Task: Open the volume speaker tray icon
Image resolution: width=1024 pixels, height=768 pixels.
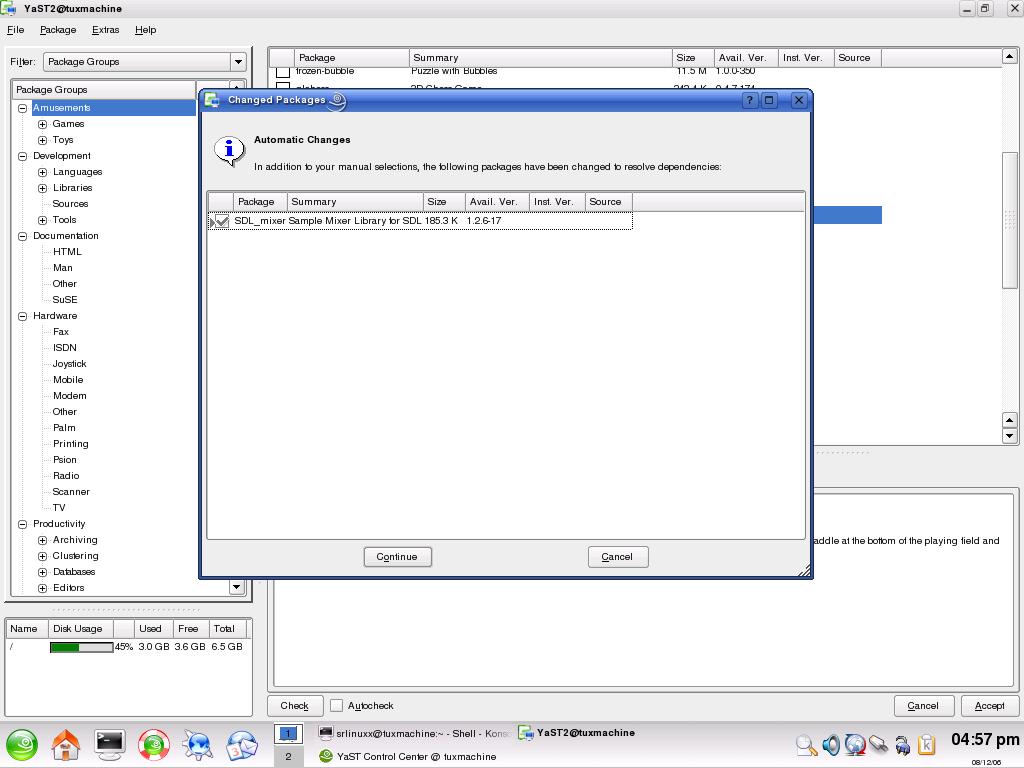Action: (x=831, y=745)
